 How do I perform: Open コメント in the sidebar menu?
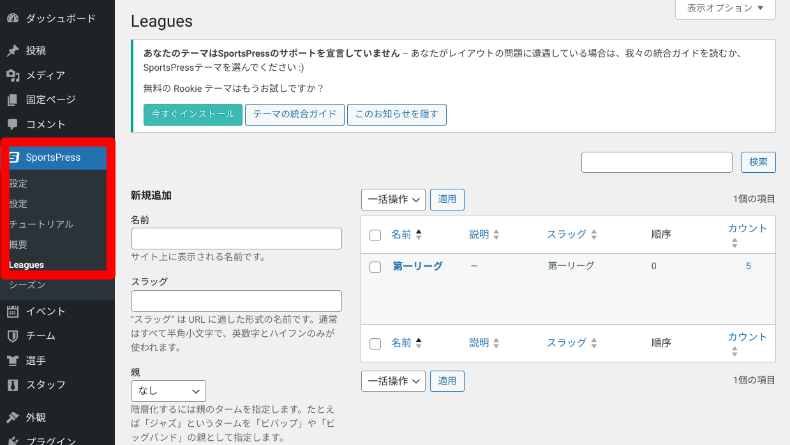45,124
